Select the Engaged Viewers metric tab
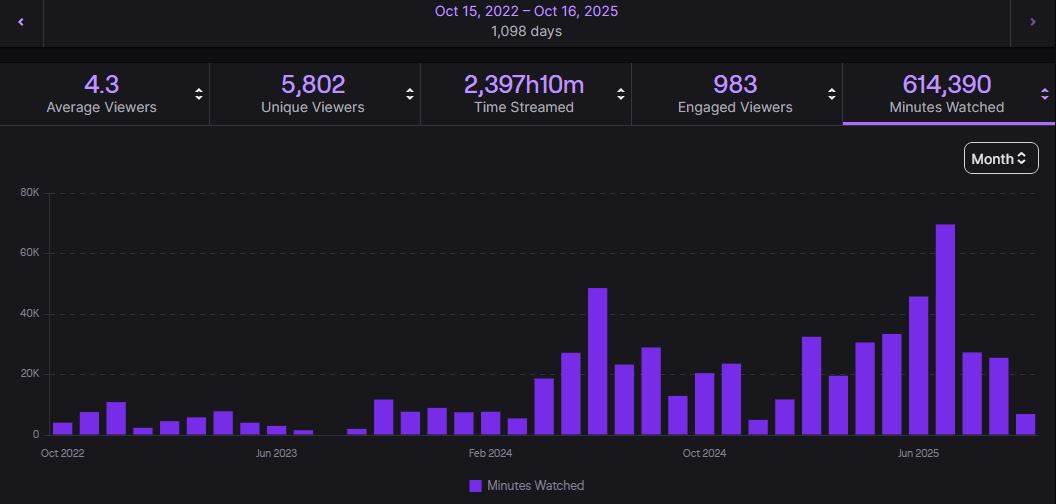This screenshot has height=504, width=1056. click(x=737, y=94)
